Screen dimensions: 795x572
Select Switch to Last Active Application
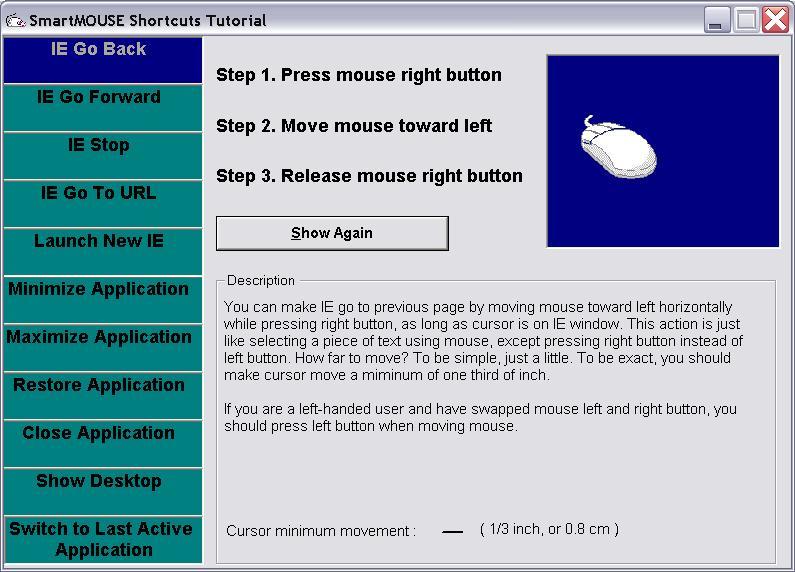(x=102, y=540)
